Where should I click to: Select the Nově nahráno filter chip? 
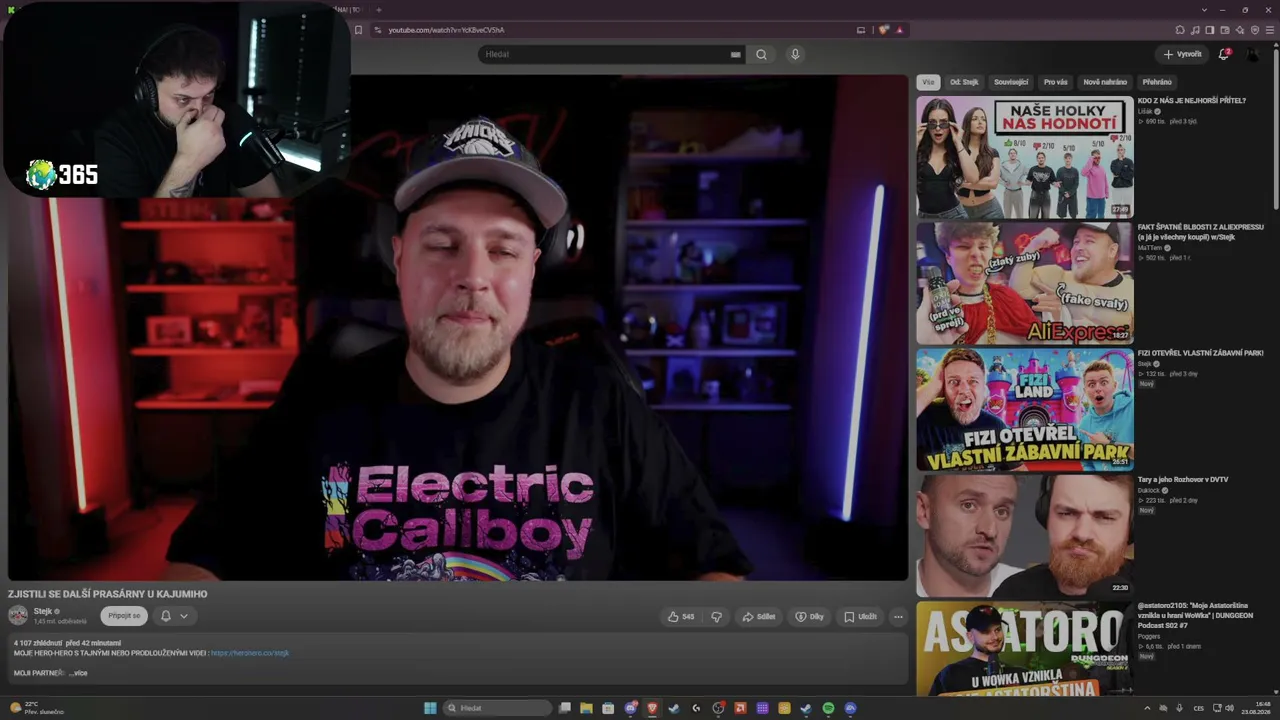tap(1105, 82)
